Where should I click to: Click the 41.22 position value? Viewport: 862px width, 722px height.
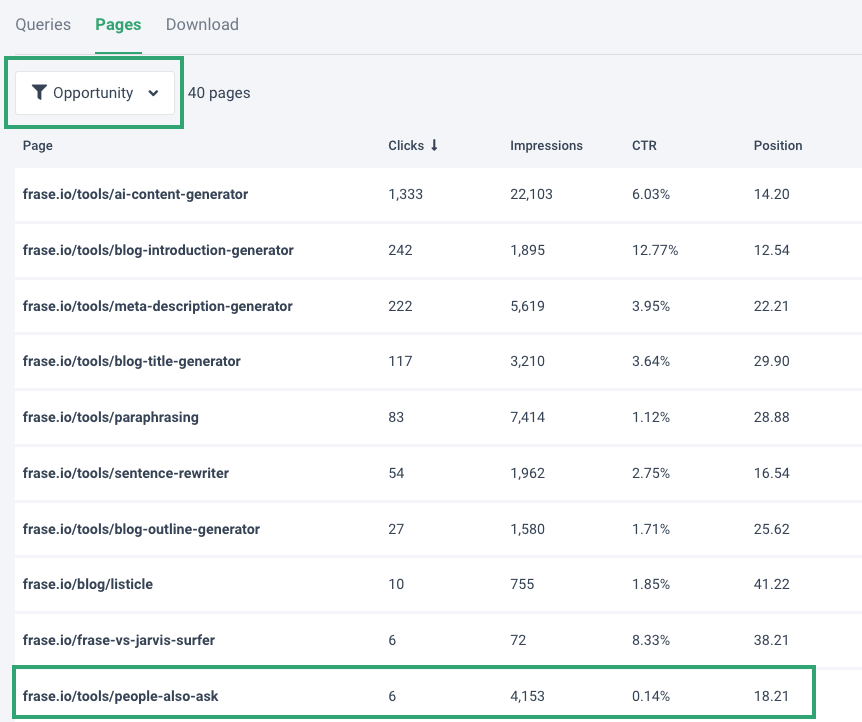click(x=771, y=585)
